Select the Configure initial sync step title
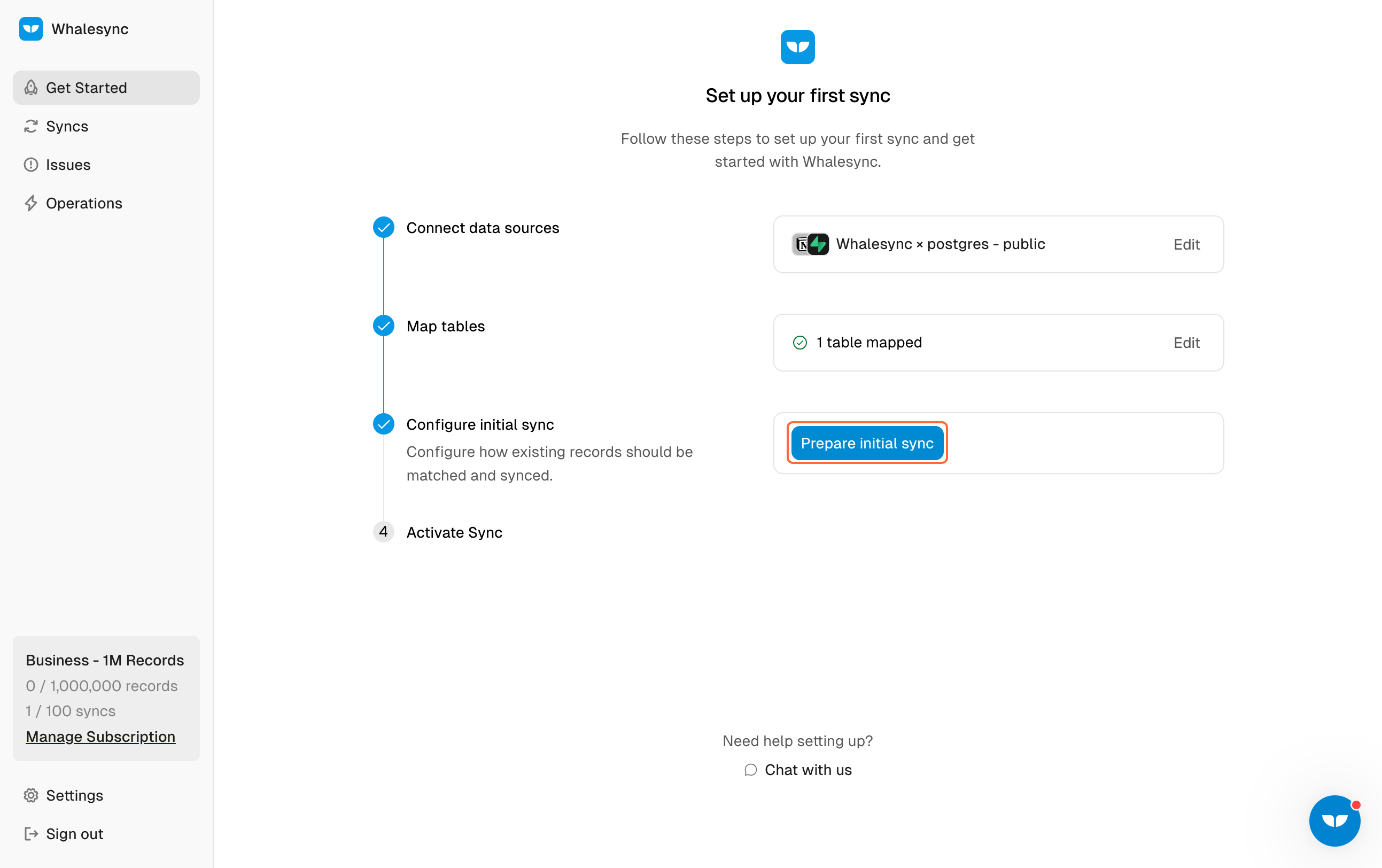 coord(480,425)
